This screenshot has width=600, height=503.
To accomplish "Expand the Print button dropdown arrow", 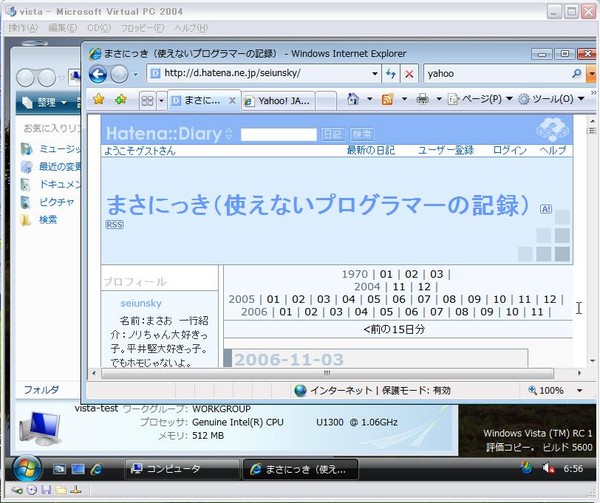I will pyautogui.click(x=439, y=99).
